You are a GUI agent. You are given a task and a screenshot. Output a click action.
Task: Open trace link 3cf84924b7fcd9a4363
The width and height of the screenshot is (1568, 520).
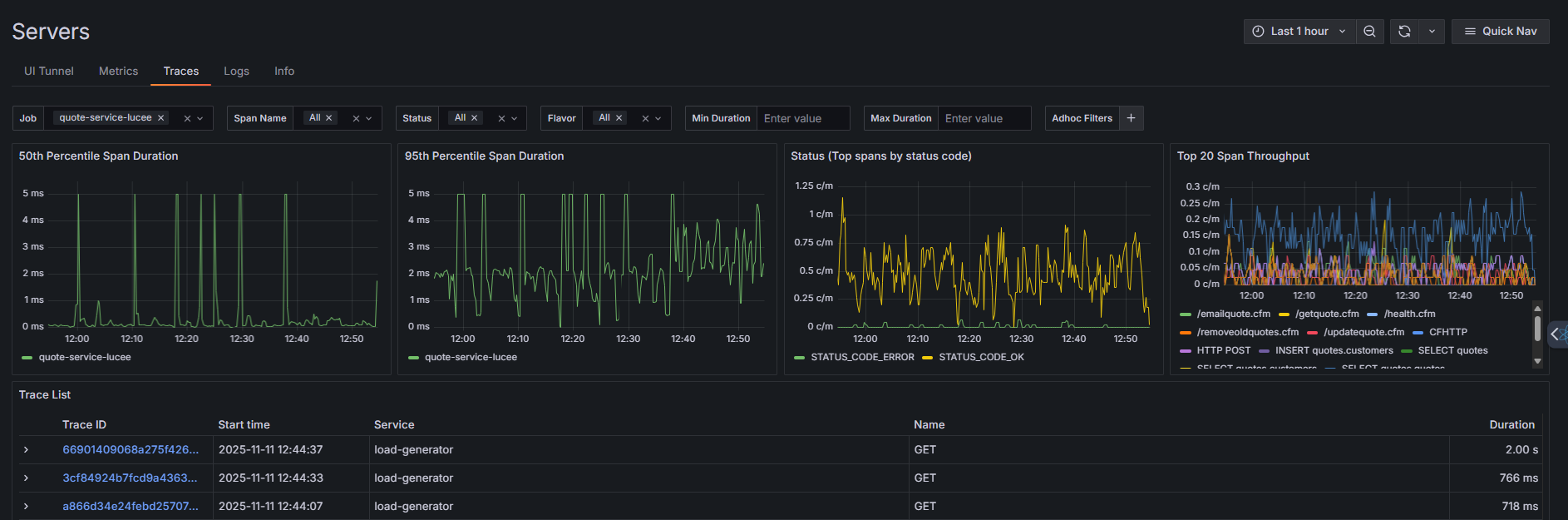pos(130,478)
